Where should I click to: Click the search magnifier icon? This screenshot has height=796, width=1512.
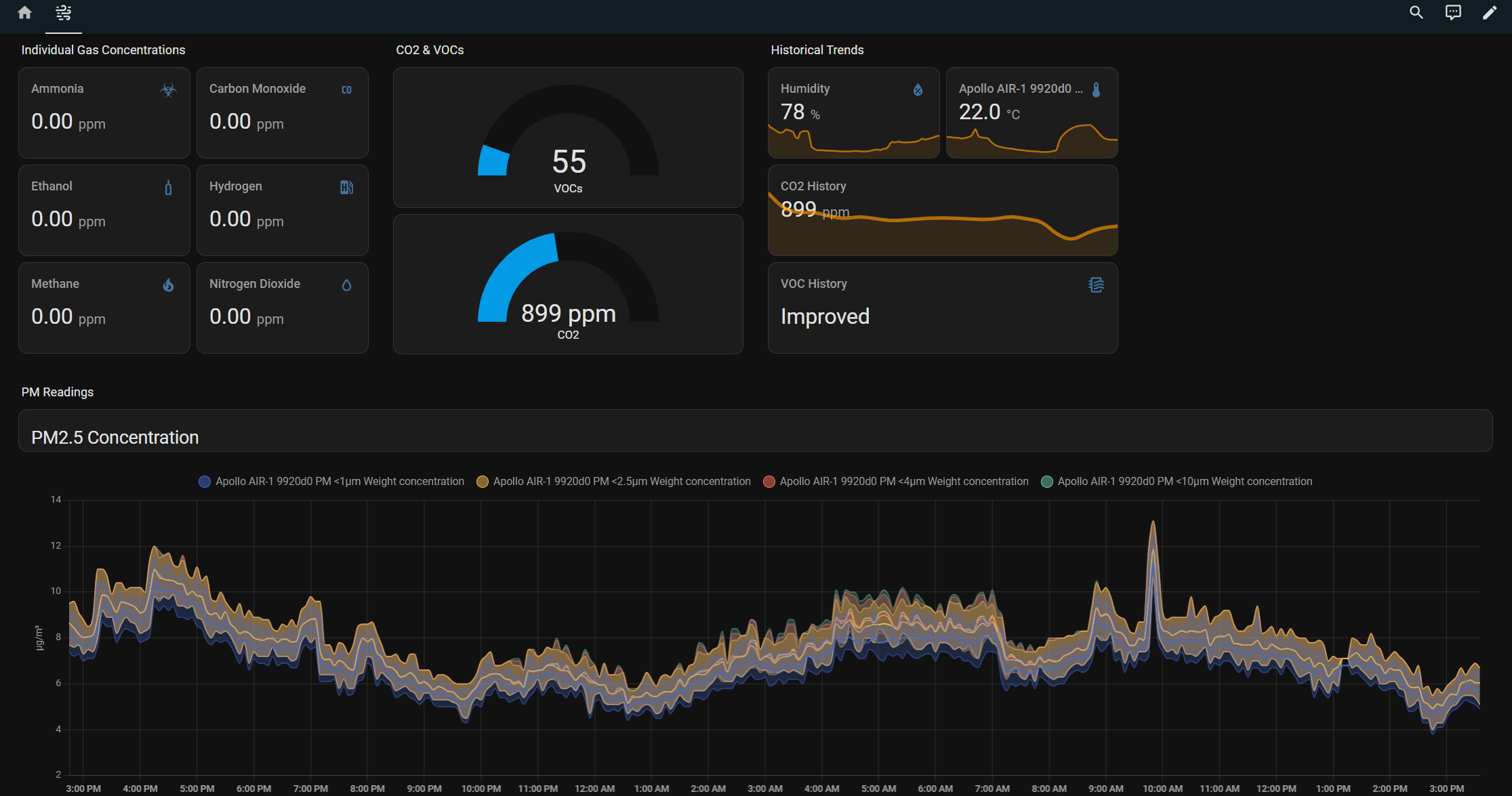(1416, 13)
